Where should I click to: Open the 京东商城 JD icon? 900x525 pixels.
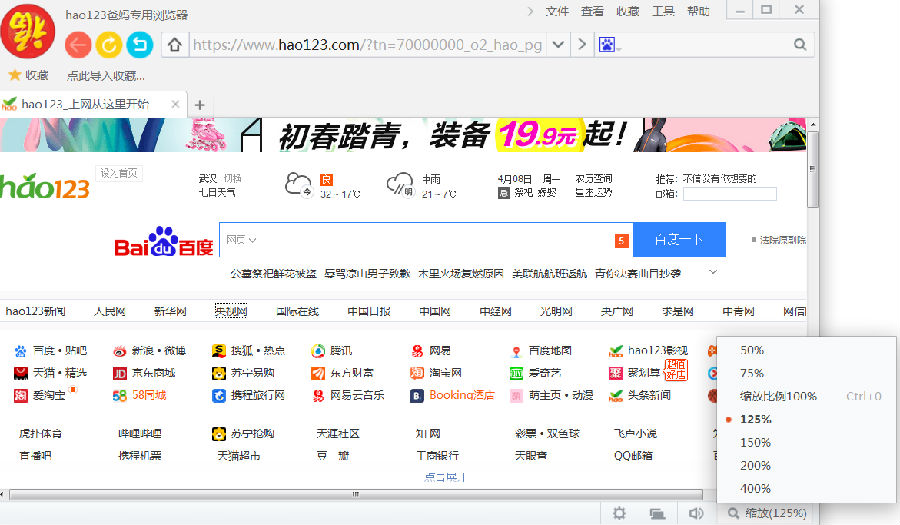click(x=119, y=374)
